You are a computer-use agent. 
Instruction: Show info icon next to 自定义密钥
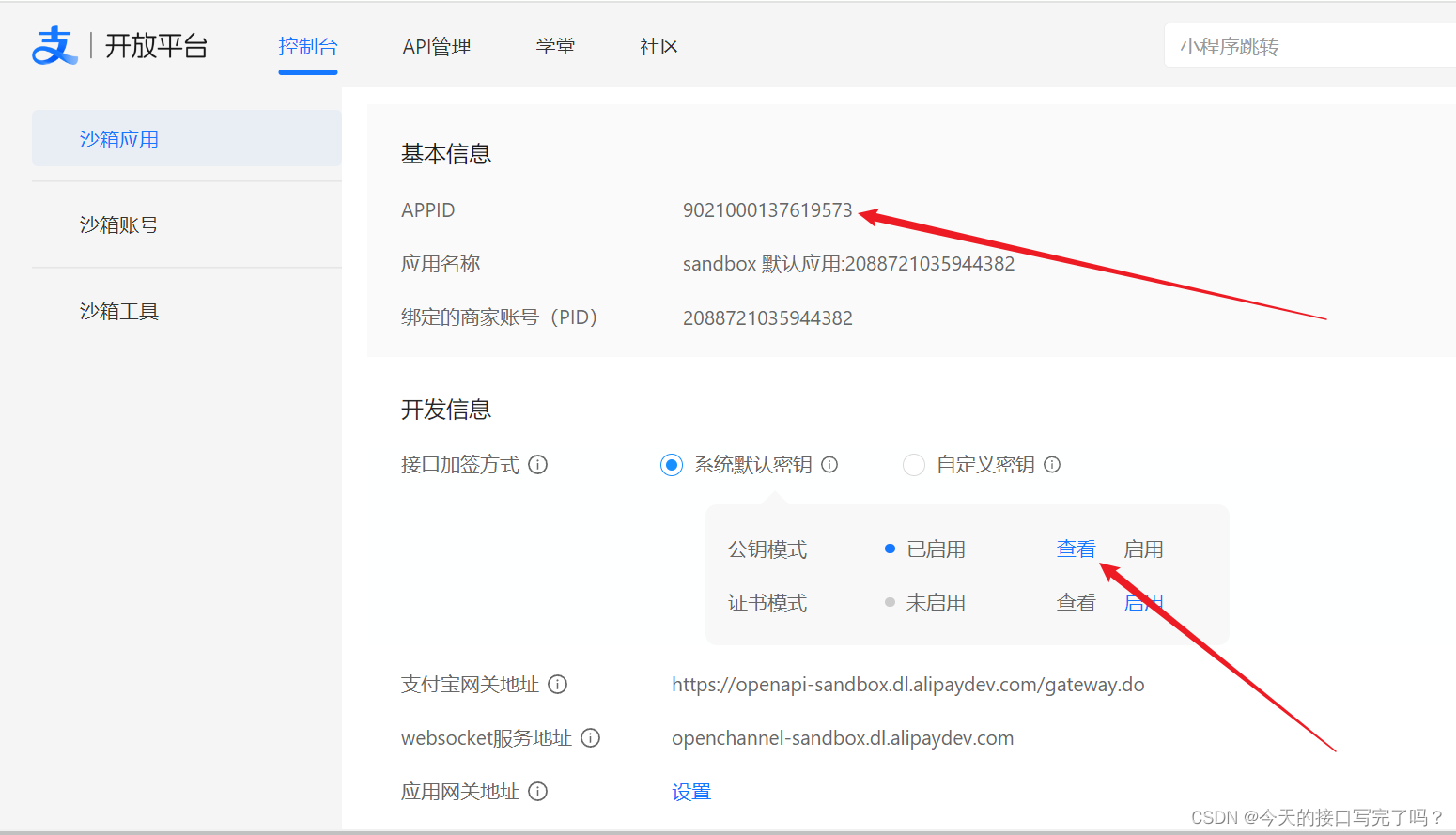tap(1052, 464)
